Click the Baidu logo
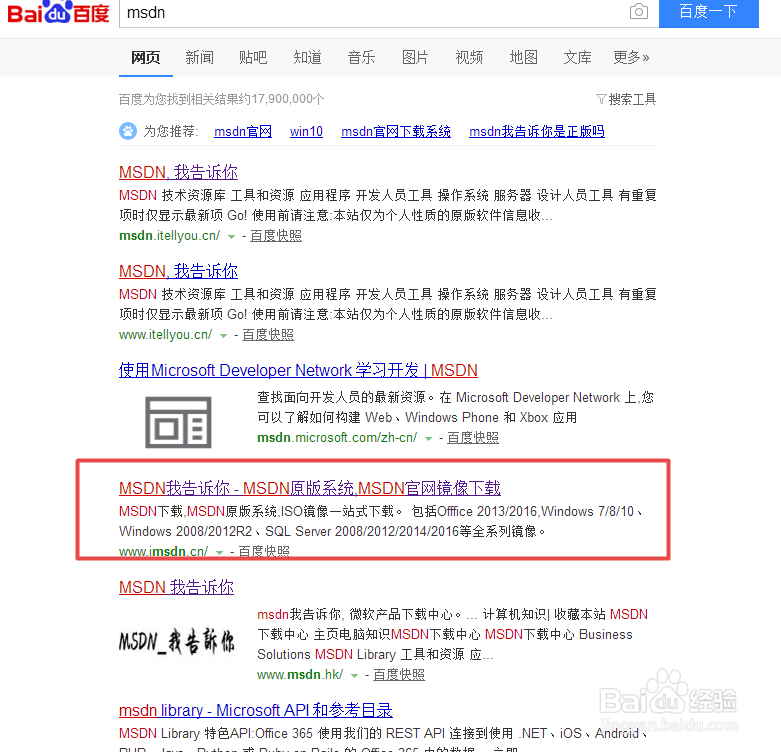781x752 pixels. tap(58, 12)
